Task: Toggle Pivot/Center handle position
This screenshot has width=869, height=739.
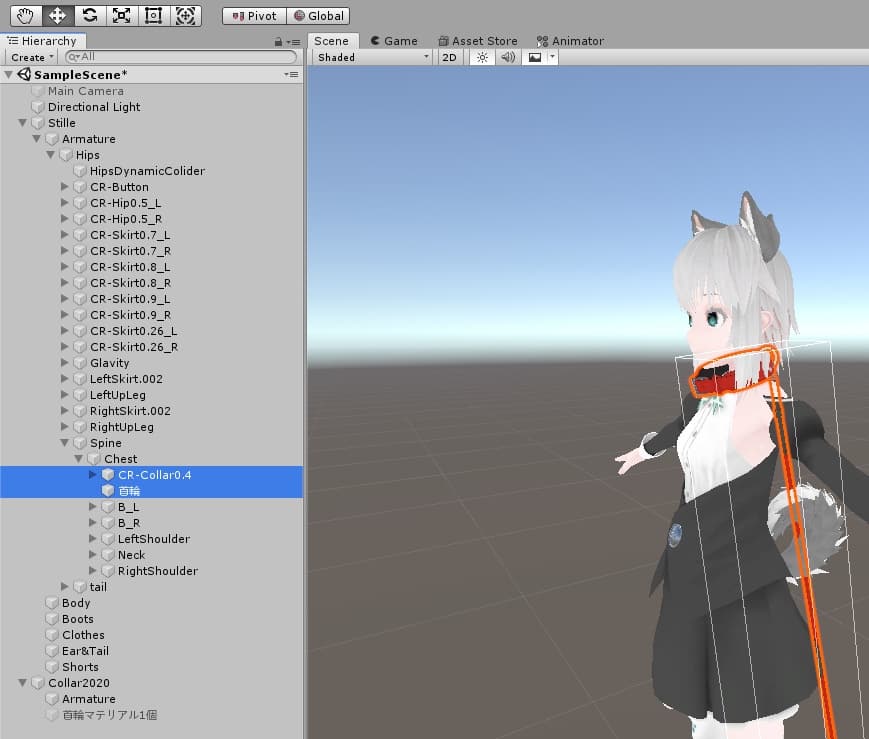Action: point(254,16)
